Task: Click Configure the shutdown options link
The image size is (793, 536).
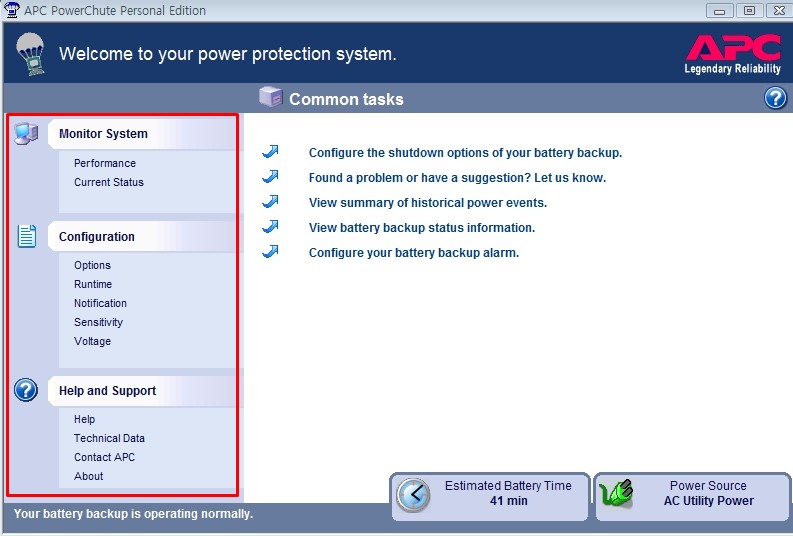Action: click(x=465, y=153)
